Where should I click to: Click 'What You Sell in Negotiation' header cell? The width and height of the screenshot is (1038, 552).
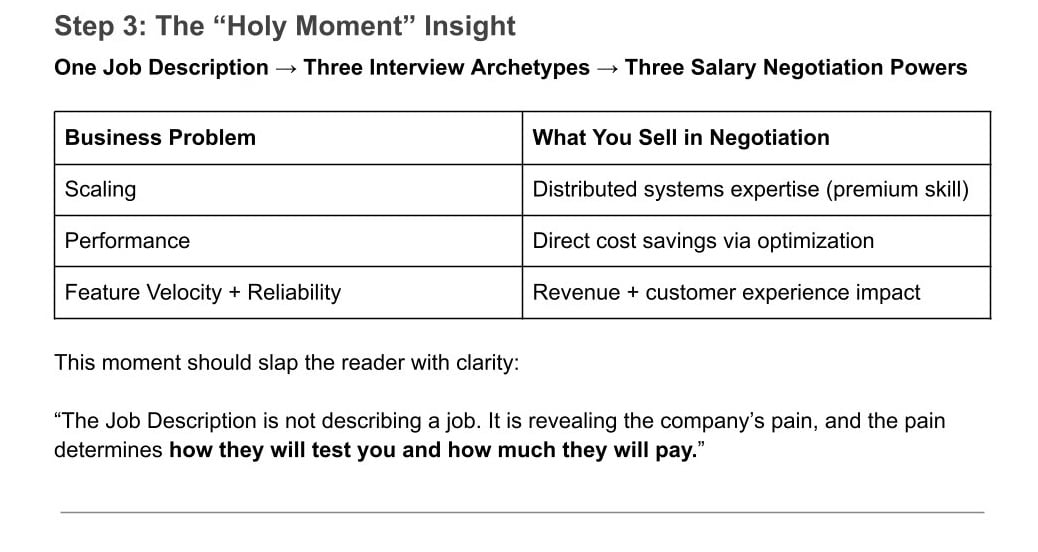(756, 138)
